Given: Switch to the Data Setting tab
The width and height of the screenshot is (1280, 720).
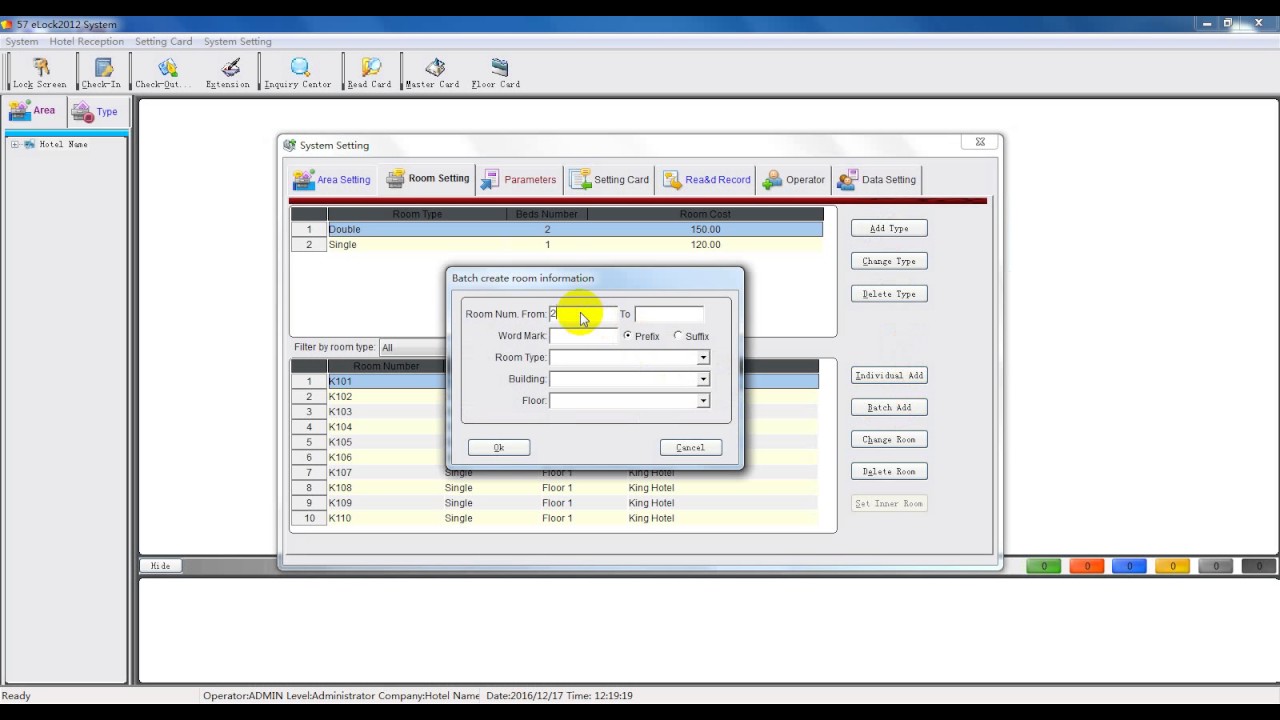Looking at the screenshot, I should (x=877, y=180).
